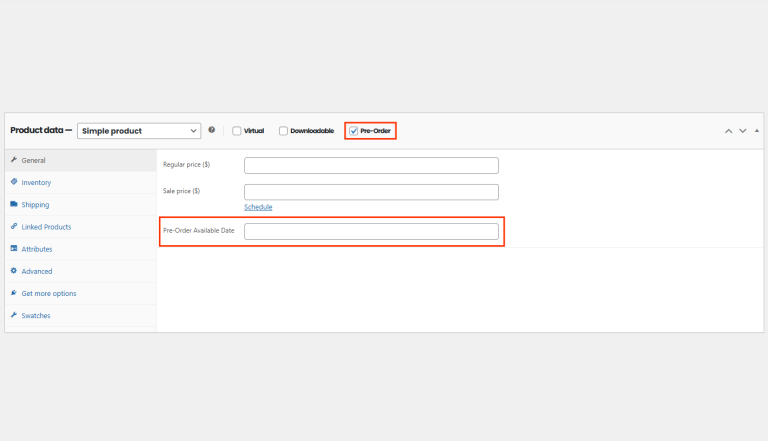Click the Inventory tag icon
Screen dimensions: 768x441
[x=14, y=182]
